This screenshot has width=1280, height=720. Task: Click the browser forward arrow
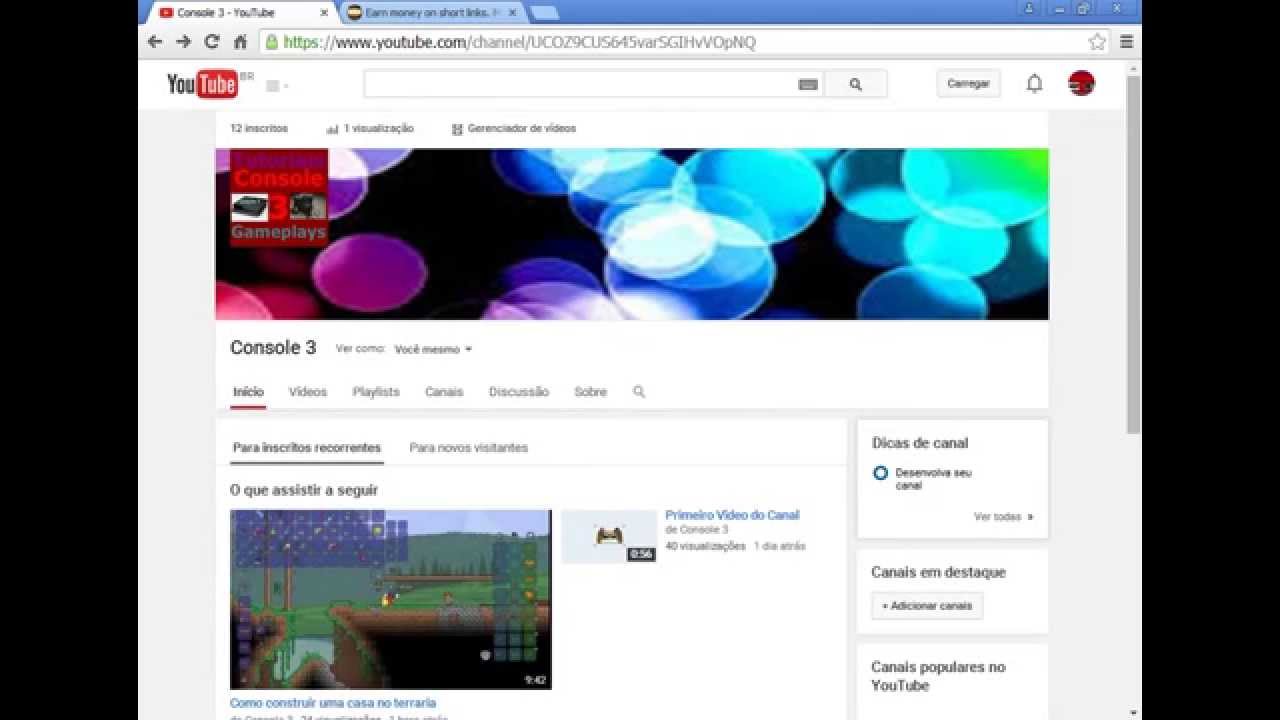(183, 42)
